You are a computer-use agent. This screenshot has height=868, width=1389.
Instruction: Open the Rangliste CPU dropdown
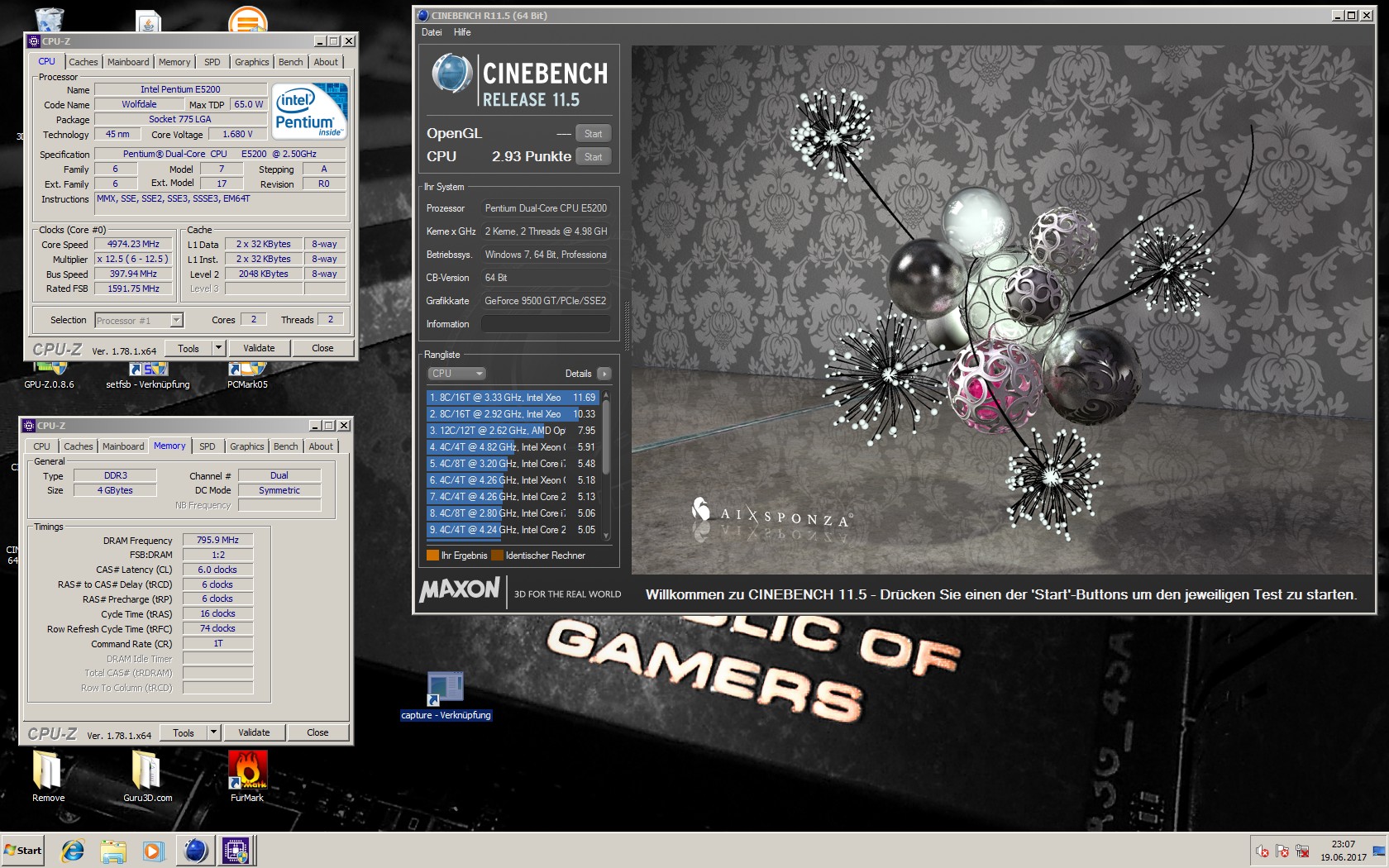[x=456, y=374]
